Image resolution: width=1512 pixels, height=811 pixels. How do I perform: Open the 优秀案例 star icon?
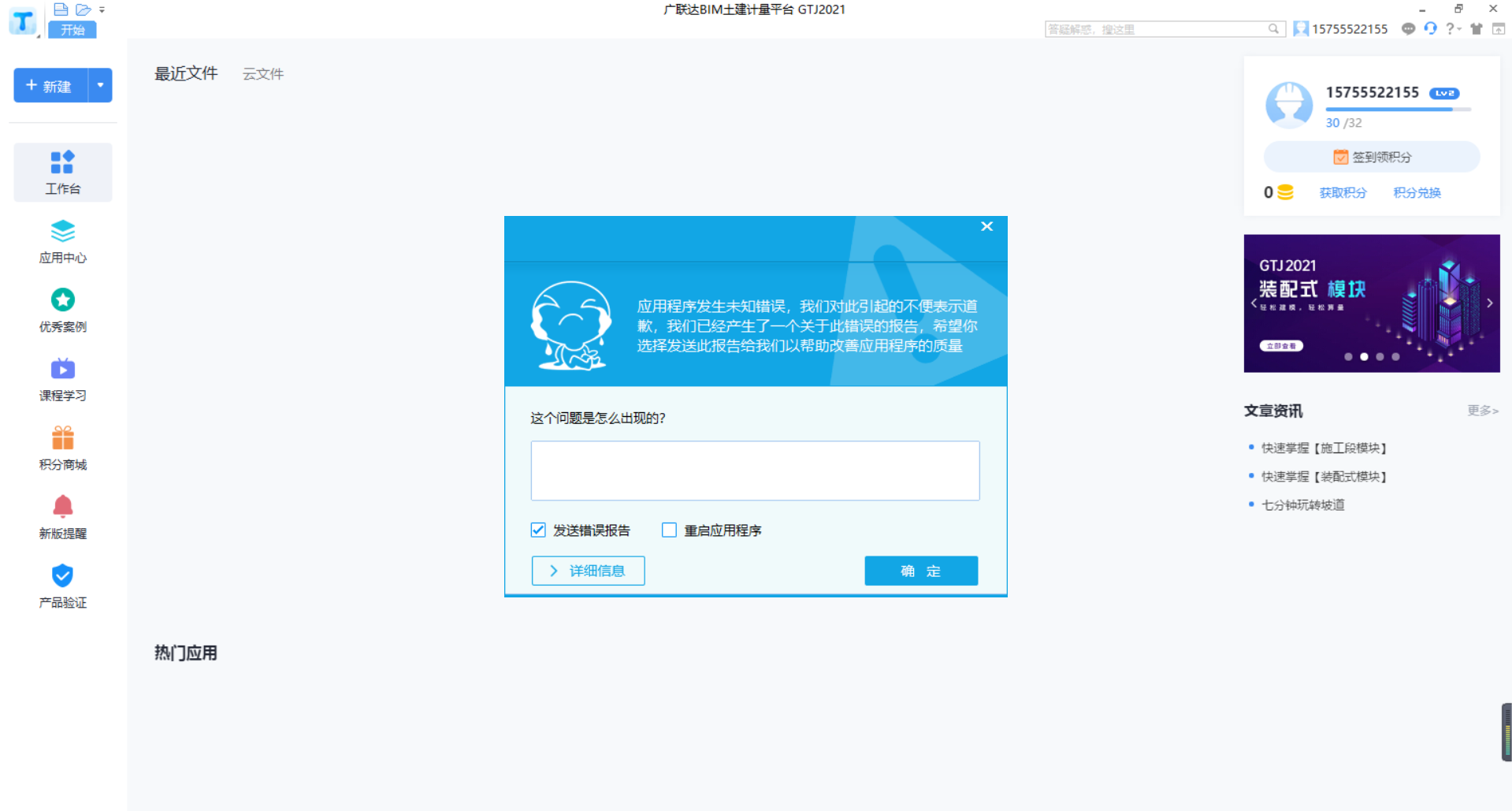pos(63,299)
